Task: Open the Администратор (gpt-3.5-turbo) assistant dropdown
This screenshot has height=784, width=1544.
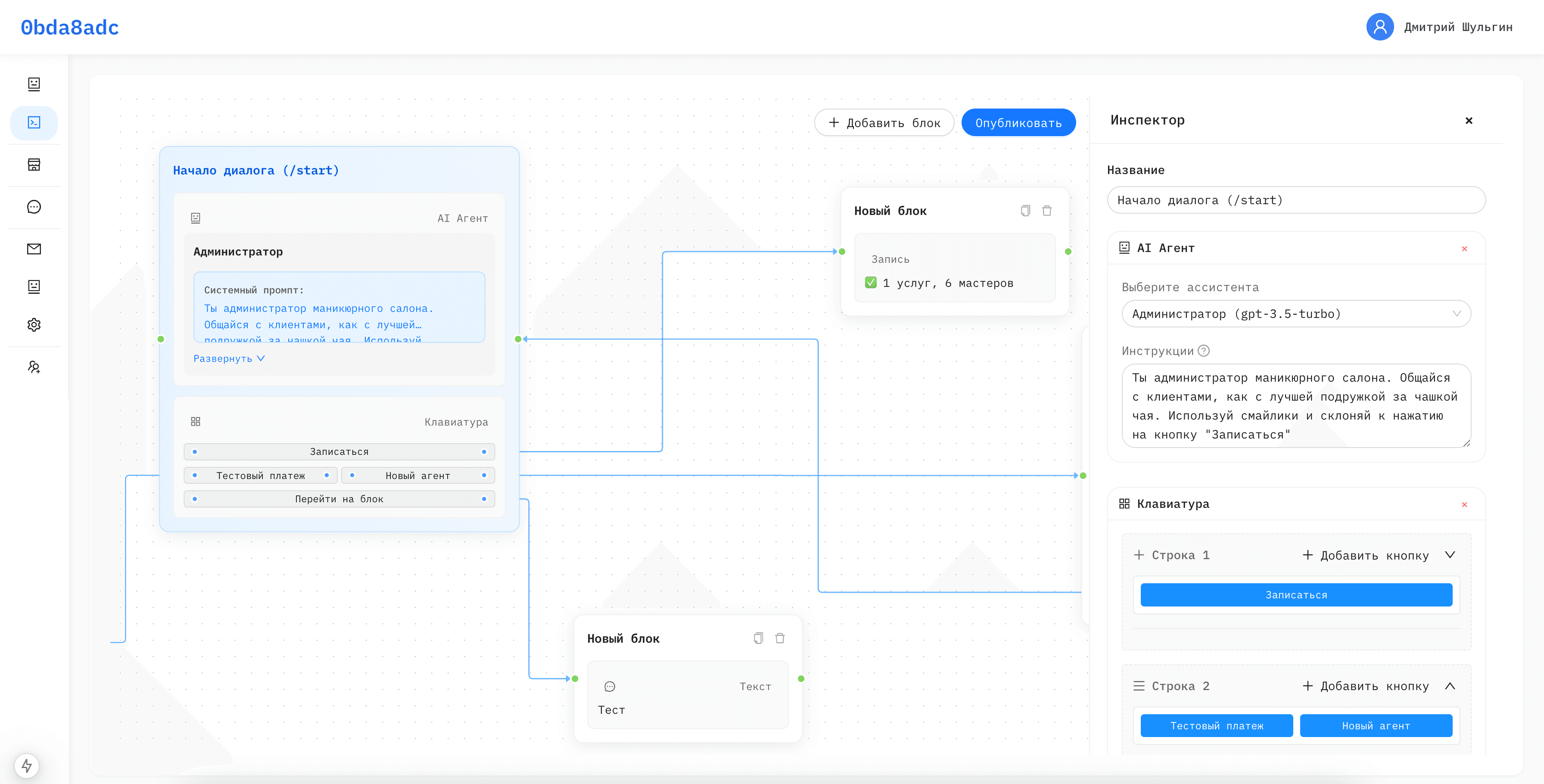Action: coord(1296,314)
